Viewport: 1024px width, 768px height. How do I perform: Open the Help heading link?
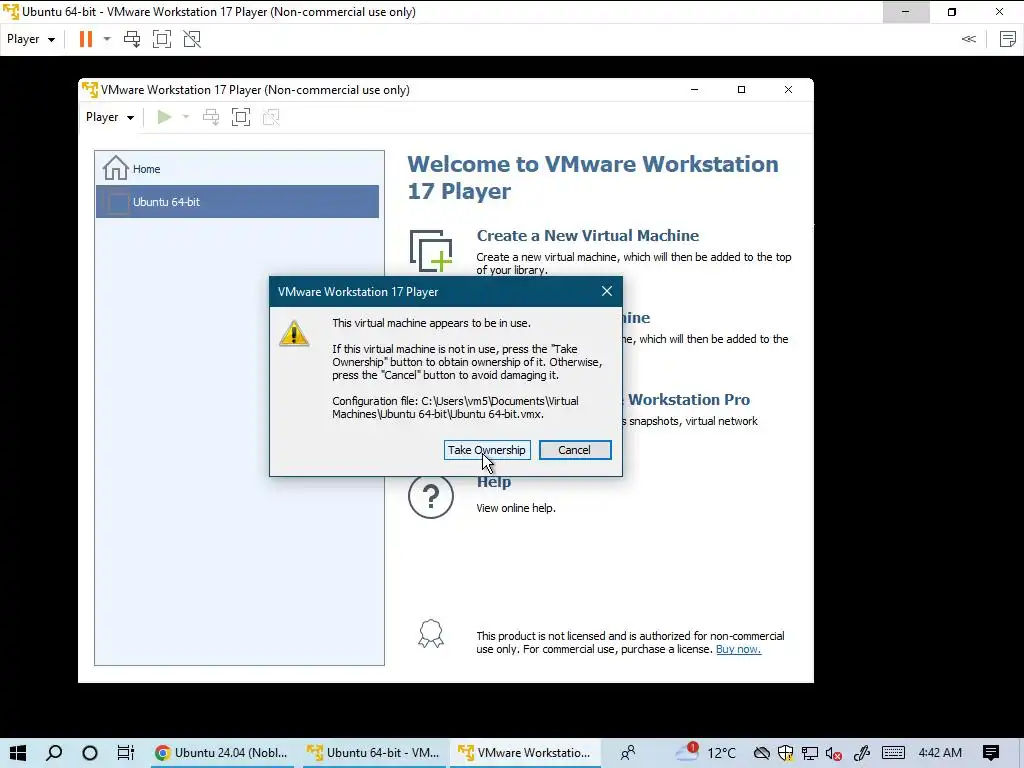pos(494,482)
